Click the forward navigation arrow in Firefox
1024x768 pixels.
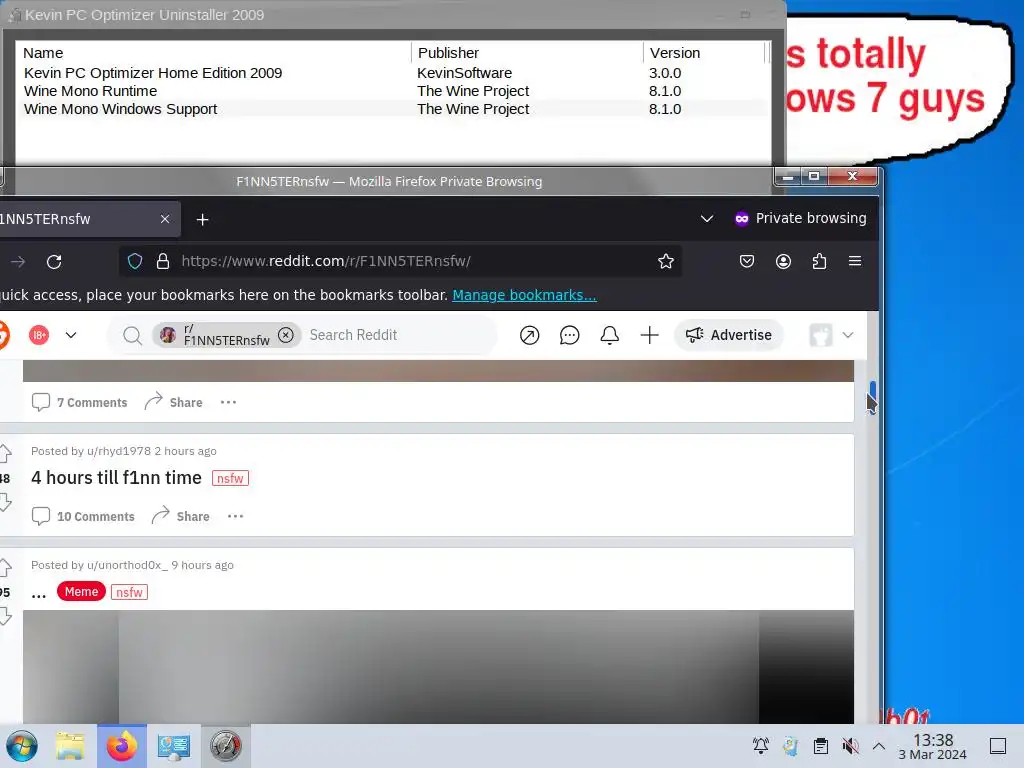(18, 262)
